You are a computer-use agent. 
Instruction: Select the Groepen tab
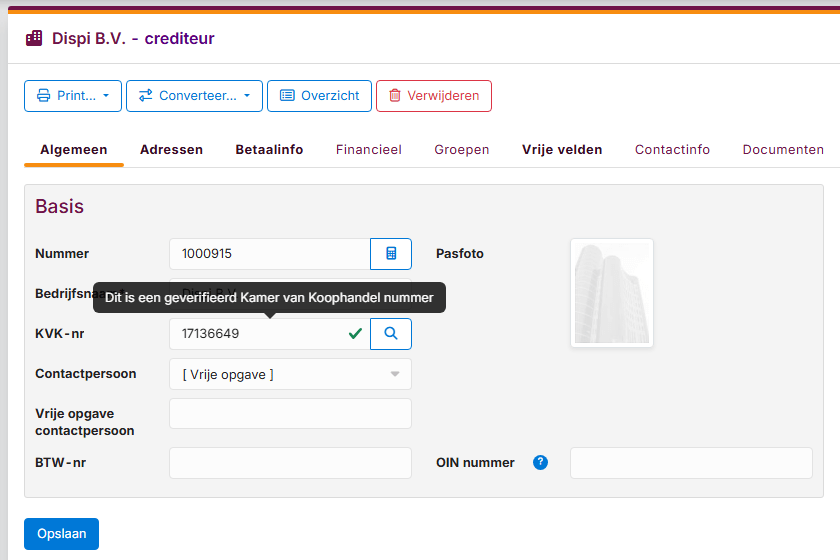[462, 150]
